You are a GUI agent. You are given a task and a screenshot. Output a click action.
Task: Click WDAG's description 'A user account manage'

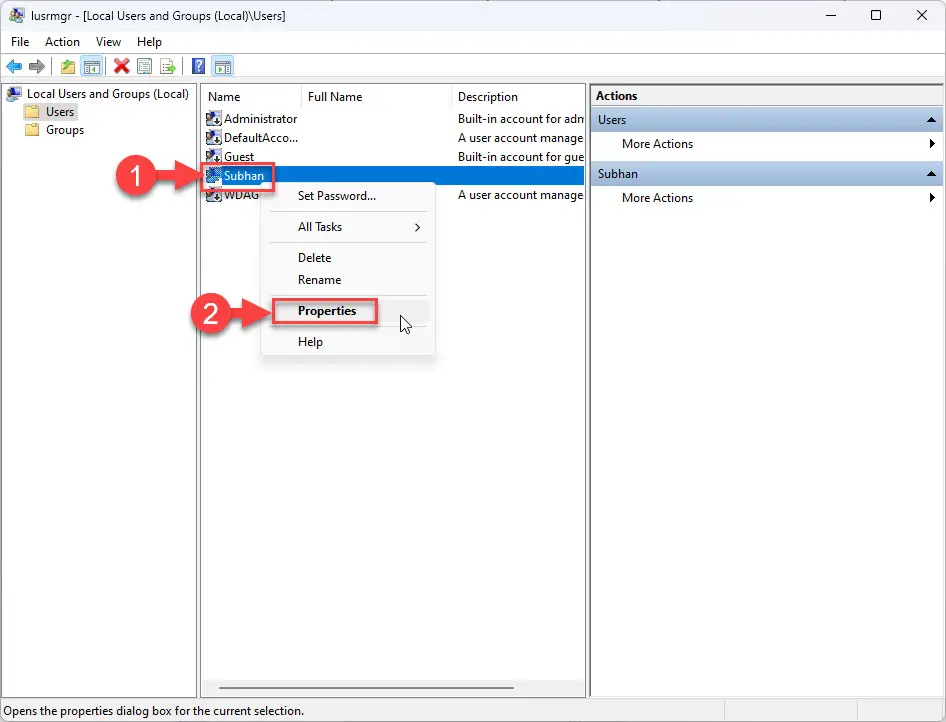521,195
